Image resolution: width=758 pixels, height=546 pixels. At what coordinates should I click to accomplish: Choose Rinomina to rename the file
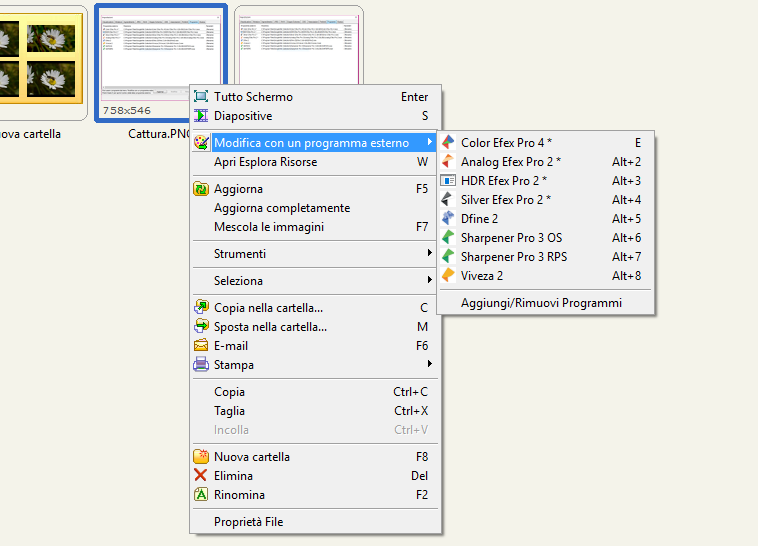(x=240, y=495)
